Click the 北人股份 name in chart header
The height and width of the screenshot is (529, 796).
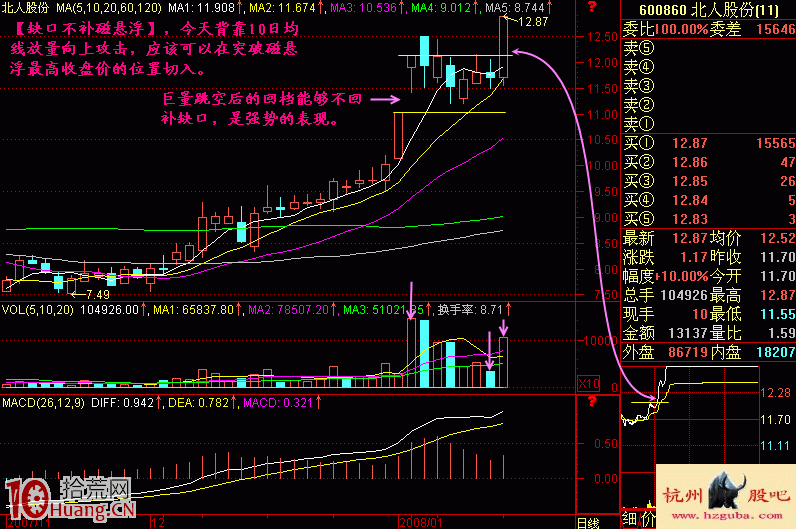tap(25, 8)
